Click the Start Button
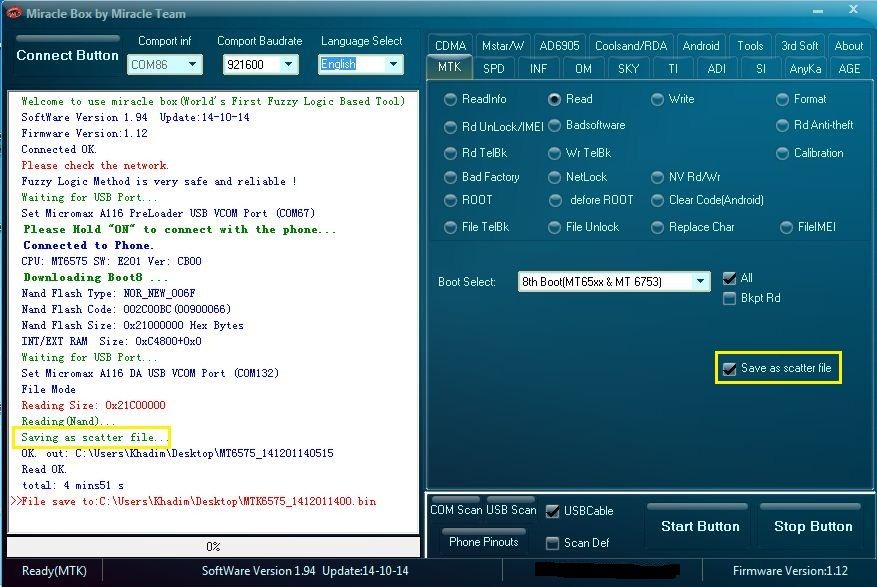The image size is (877, 587). [700, 526]
